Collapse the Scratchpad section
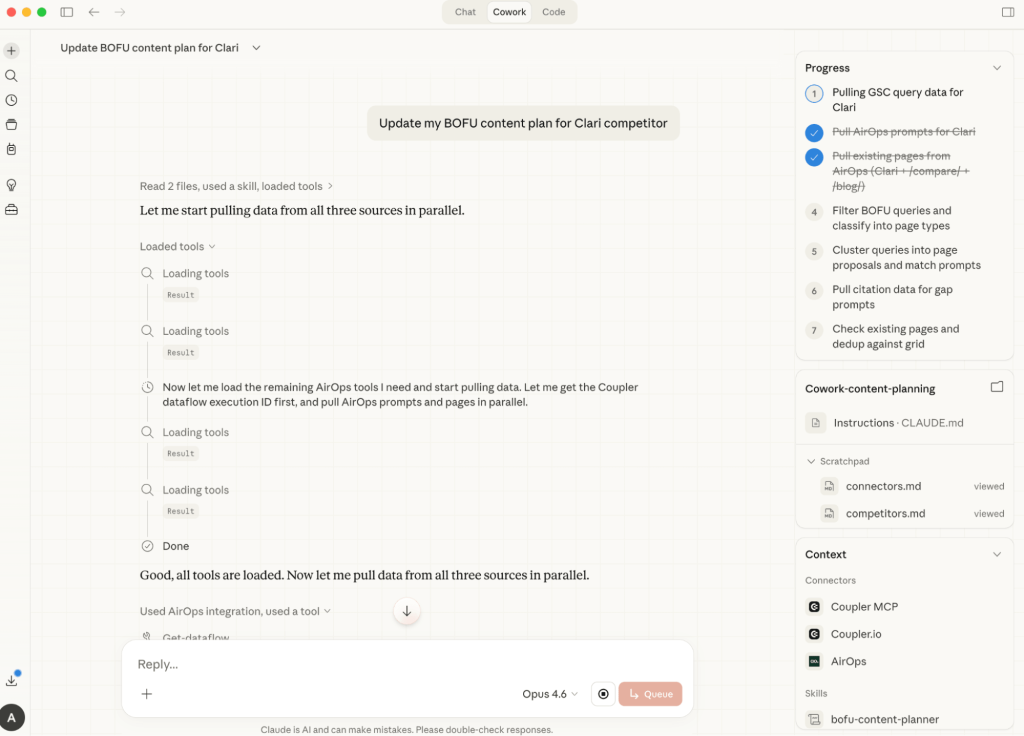Image resolution: width=1024 pixels, height=736 pixels. point(811,462)
